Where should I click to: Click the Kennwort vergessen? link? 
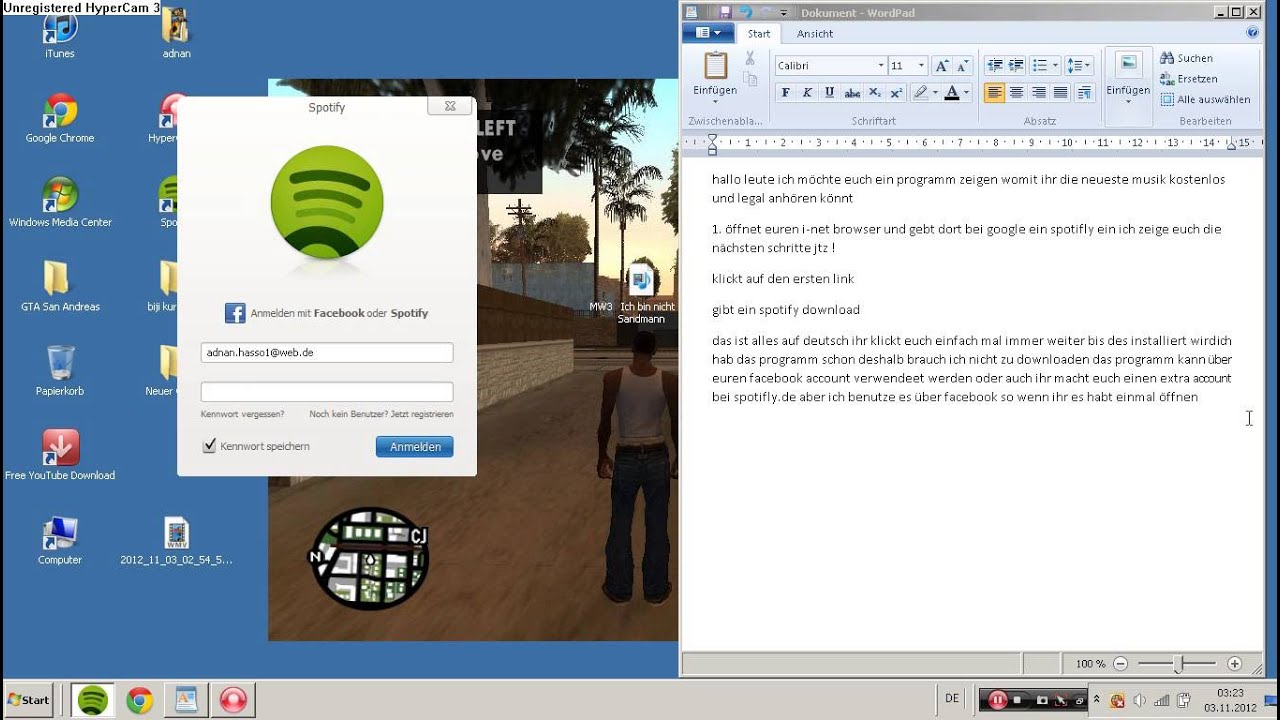click(242, 414)
